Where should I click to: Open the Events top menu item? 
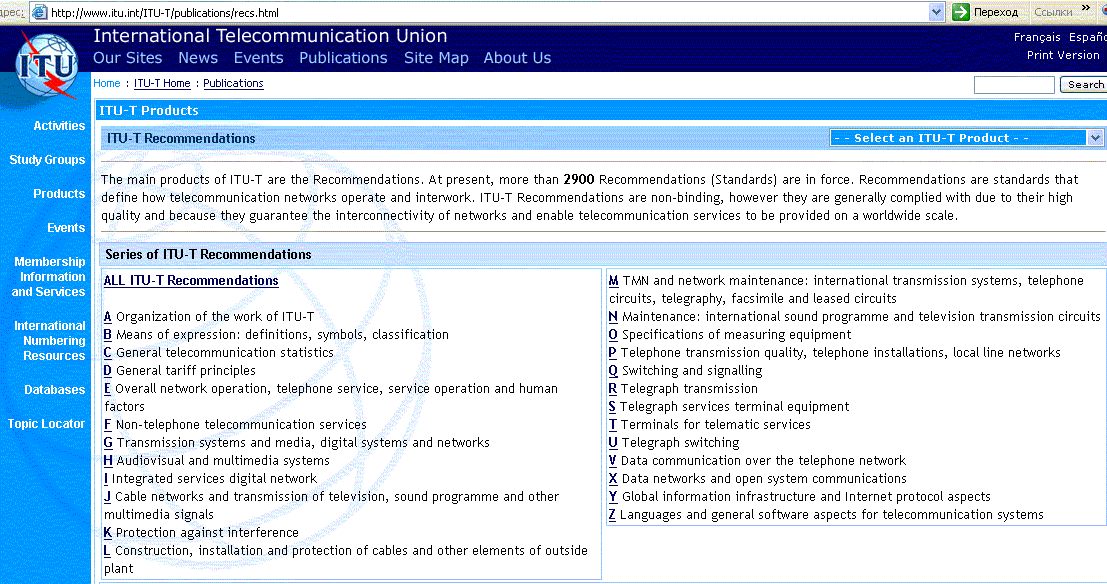[258, 58]
